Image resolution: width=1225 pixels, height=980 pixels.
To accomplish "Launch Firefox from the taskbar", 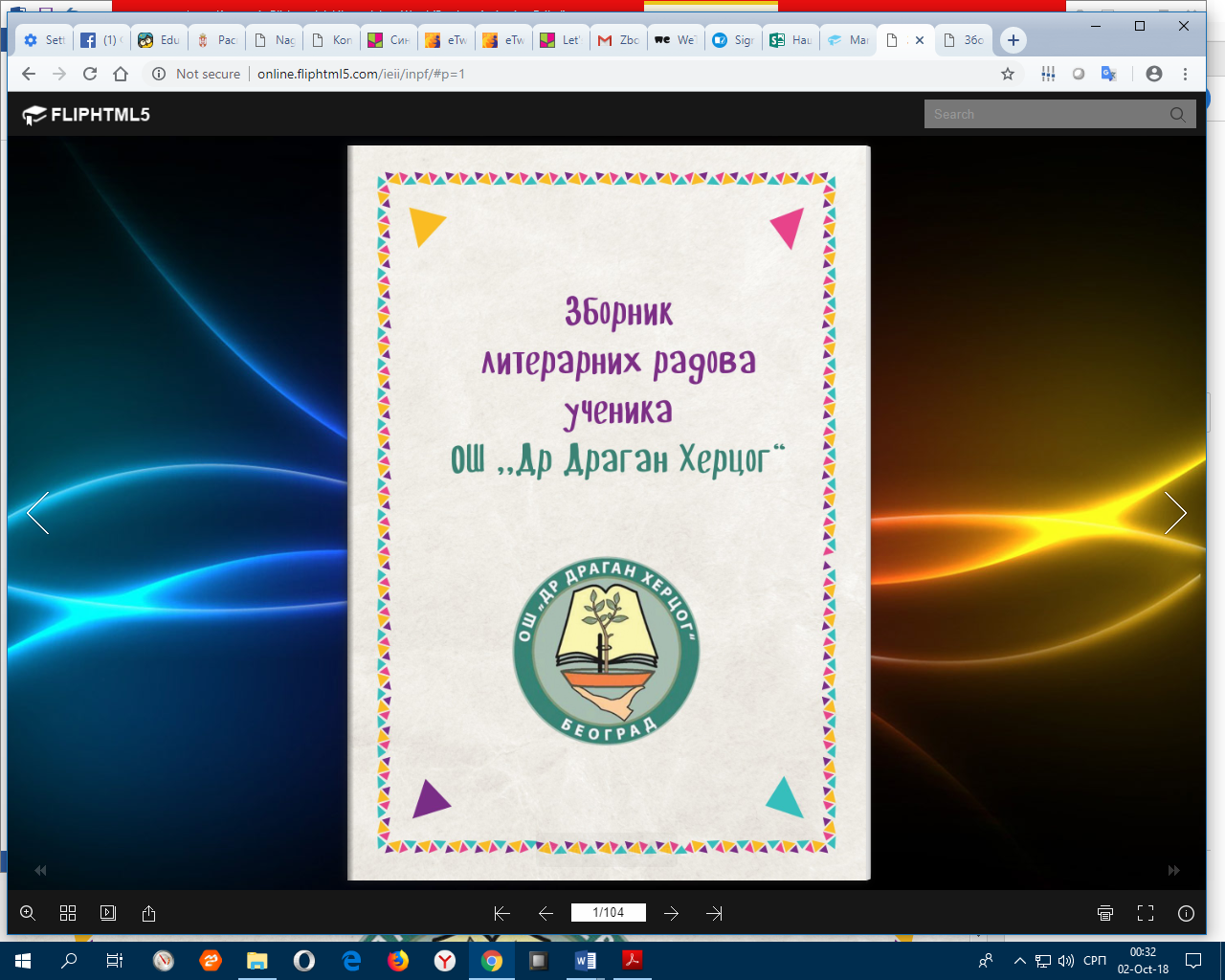I will (x=398, y=961).
